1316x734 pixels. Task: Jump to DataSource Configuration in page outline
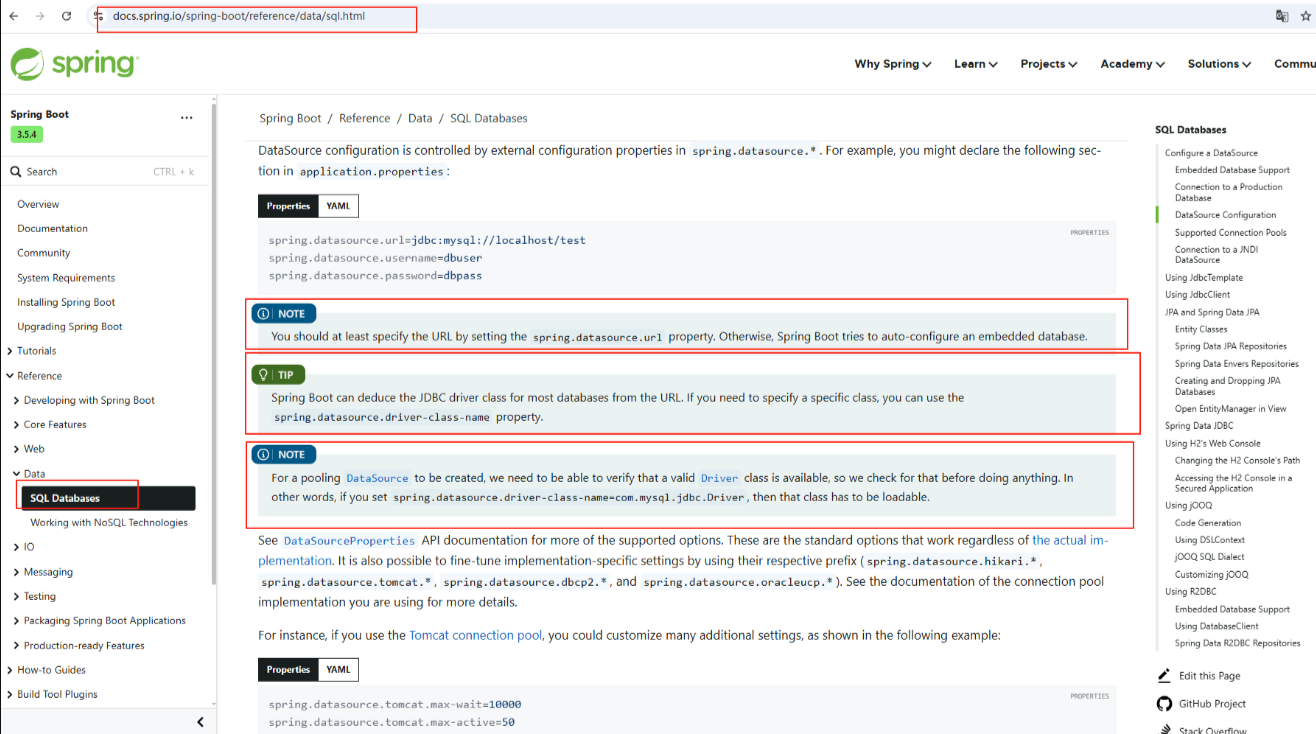pos(1225,215)
